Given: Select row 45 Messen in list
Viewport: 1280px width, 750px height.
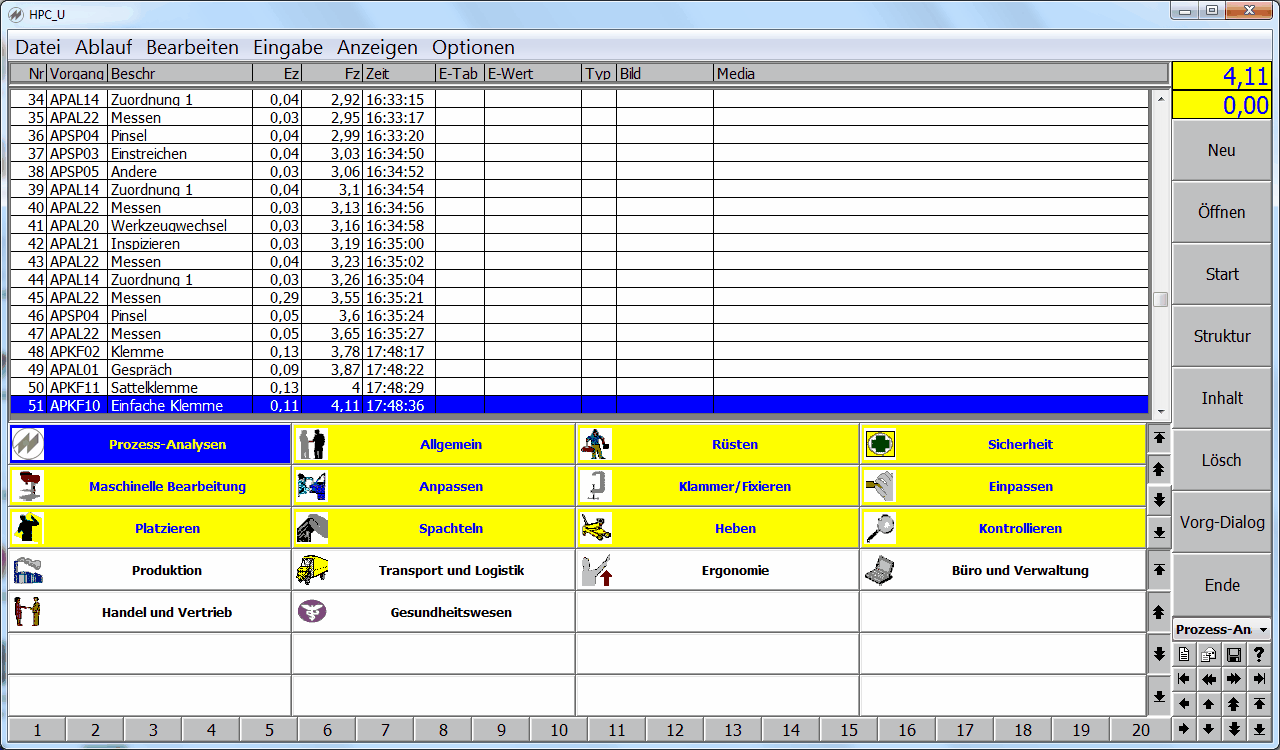Looking at the screenshot, I should tap(135, 298).
